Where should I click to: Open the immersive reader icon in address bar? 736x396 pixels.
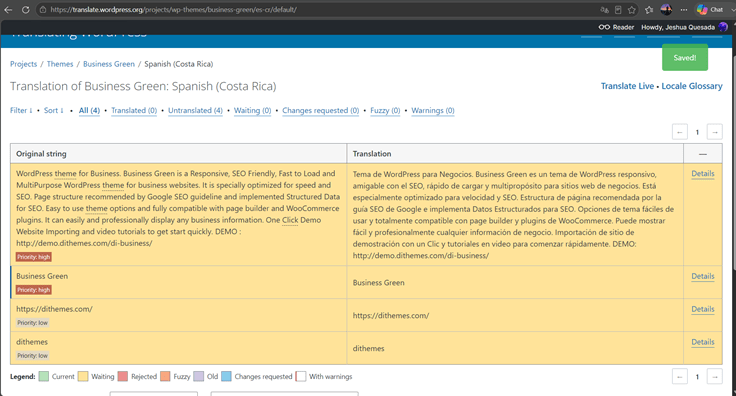pyautogui.click(x=618, y=9)
